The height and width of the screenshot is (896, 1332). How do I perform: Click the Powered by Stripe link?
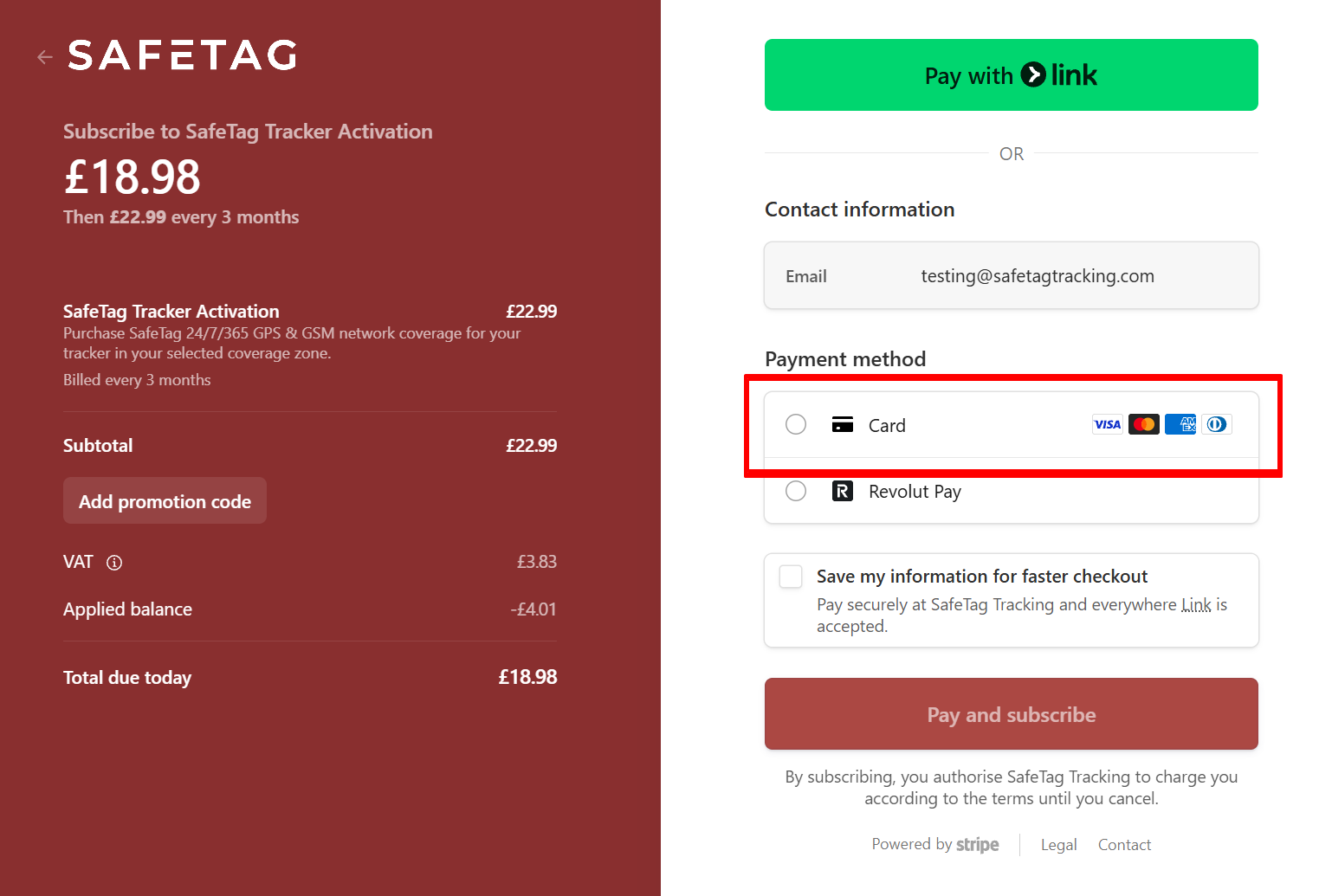click(x=935, y=845)
